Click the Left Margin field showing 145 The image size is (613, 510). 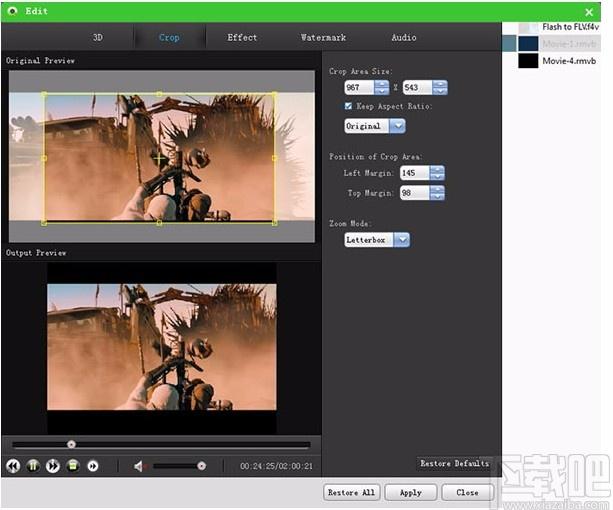(414, 173)
